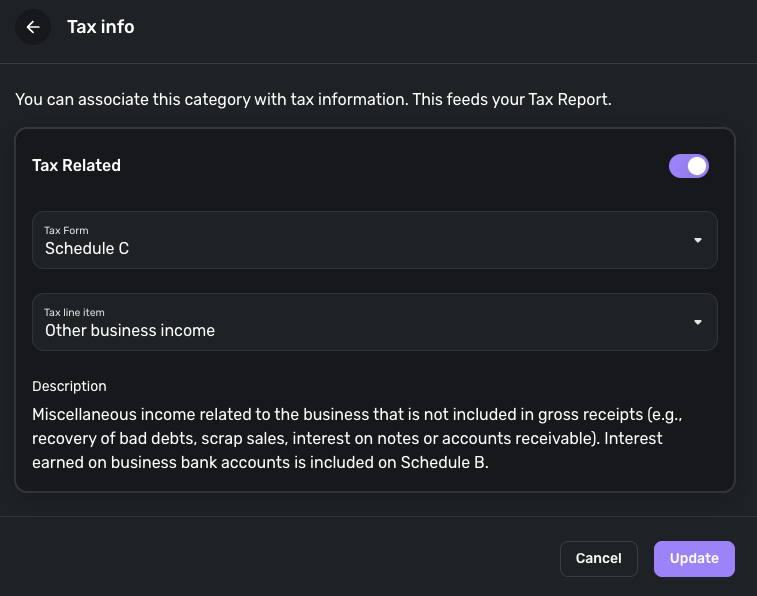Click the small Tax line item label

(74, 312)
